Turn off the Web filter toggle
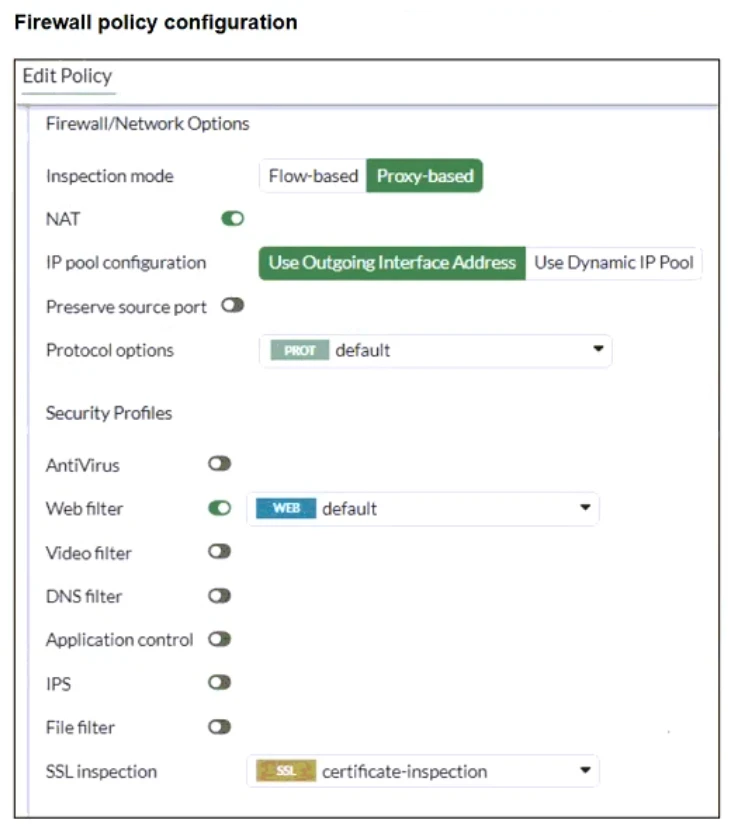The width and height of the screenshot is (734, 831). [219, 508]
